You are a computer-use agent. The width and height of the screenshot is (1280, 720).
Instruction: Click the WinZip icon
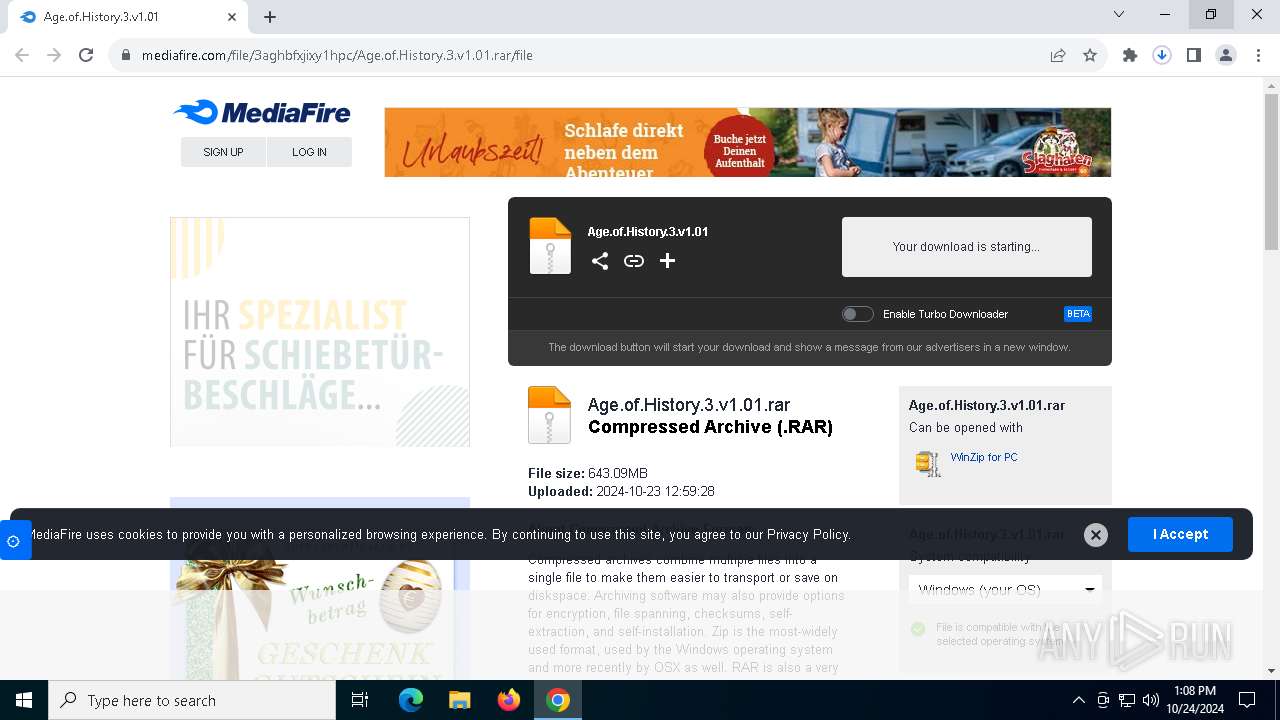click(928, 463)
